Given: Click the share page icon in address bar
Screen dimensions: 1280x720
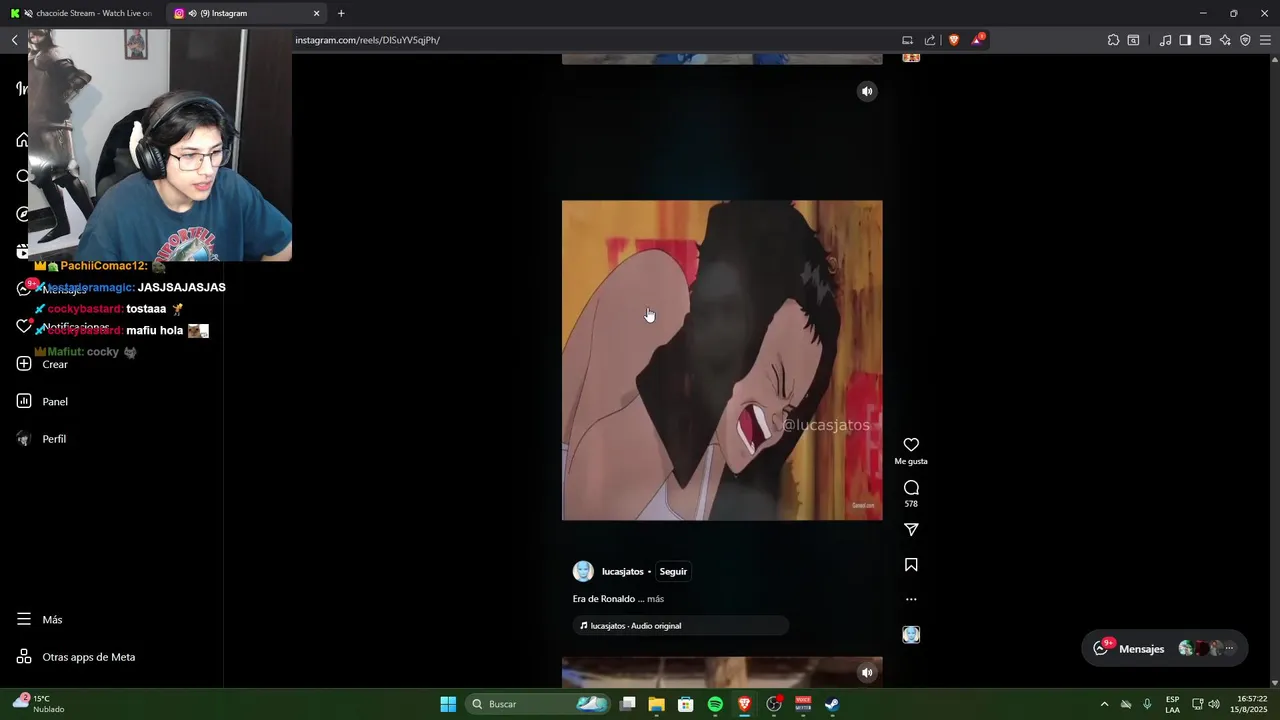Looking at the screenshot, I should pos(930,40).
